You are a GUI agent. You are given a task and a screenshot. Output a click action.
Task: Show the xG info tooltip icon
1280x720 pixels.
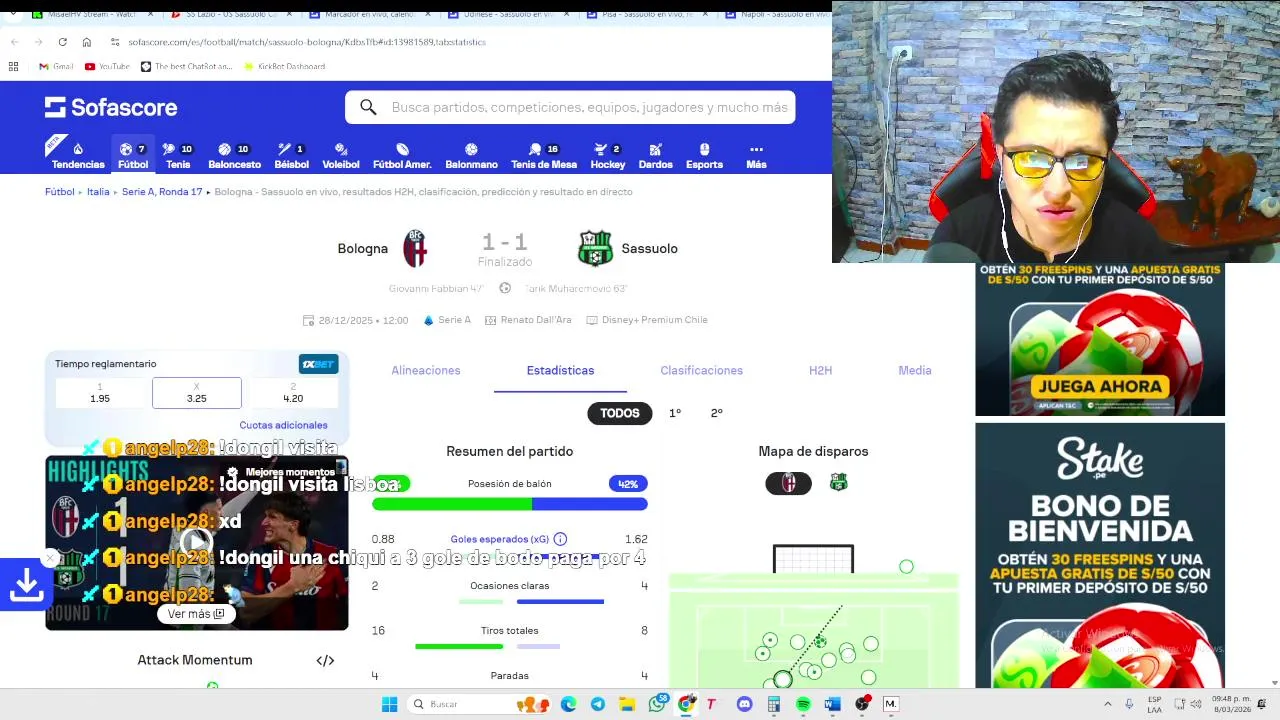(x=560, y=539)
